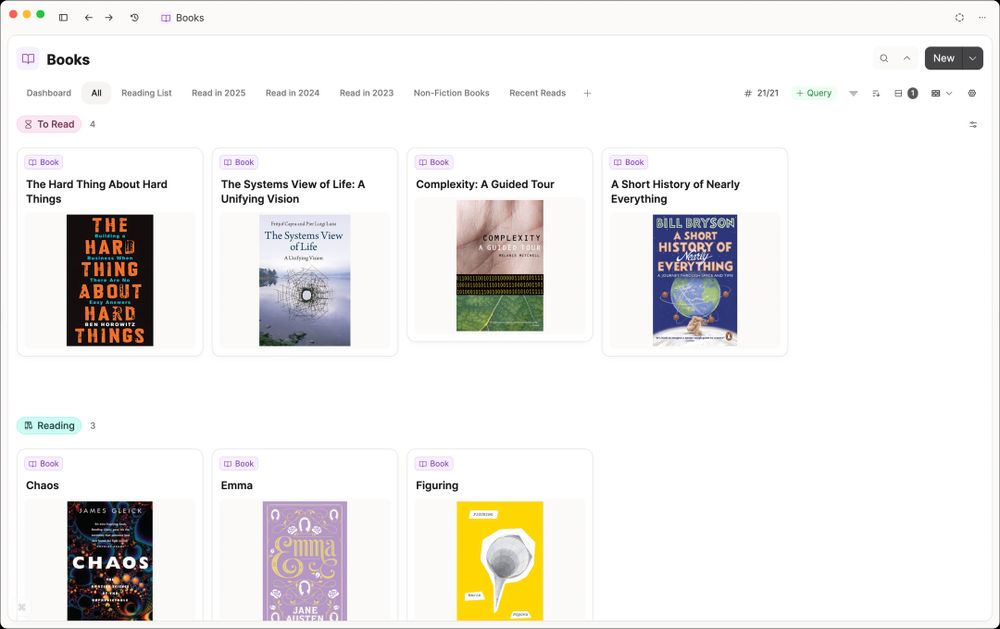
Task: Go back with the left arrow
Action: 89,18
